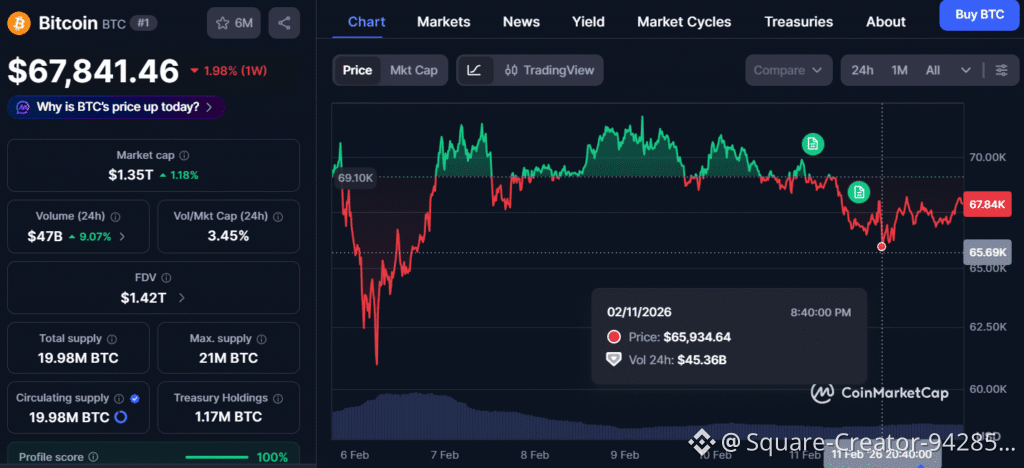Switch to TradingView candlestick chart
1024x468 pixels.
click(550, 70)
